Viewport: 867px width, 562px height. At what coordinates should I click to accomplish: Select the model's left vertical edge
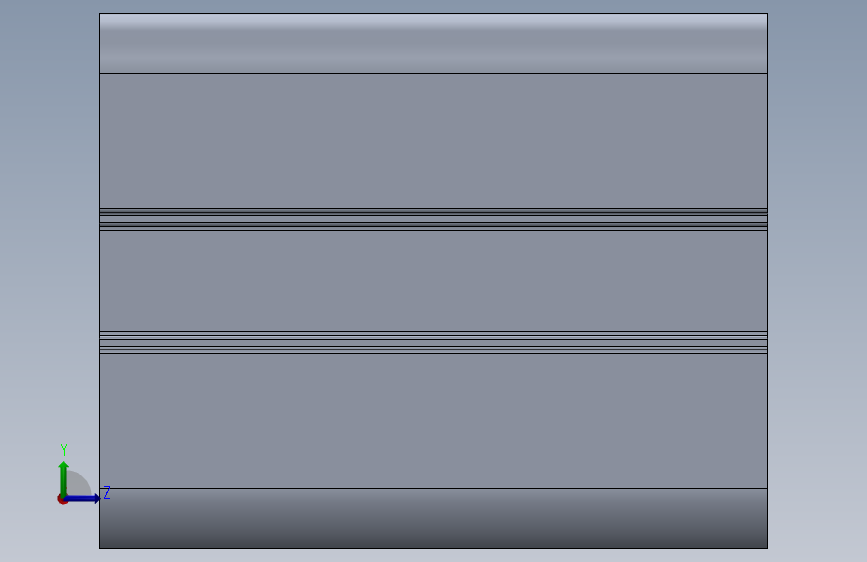point(100,281)
